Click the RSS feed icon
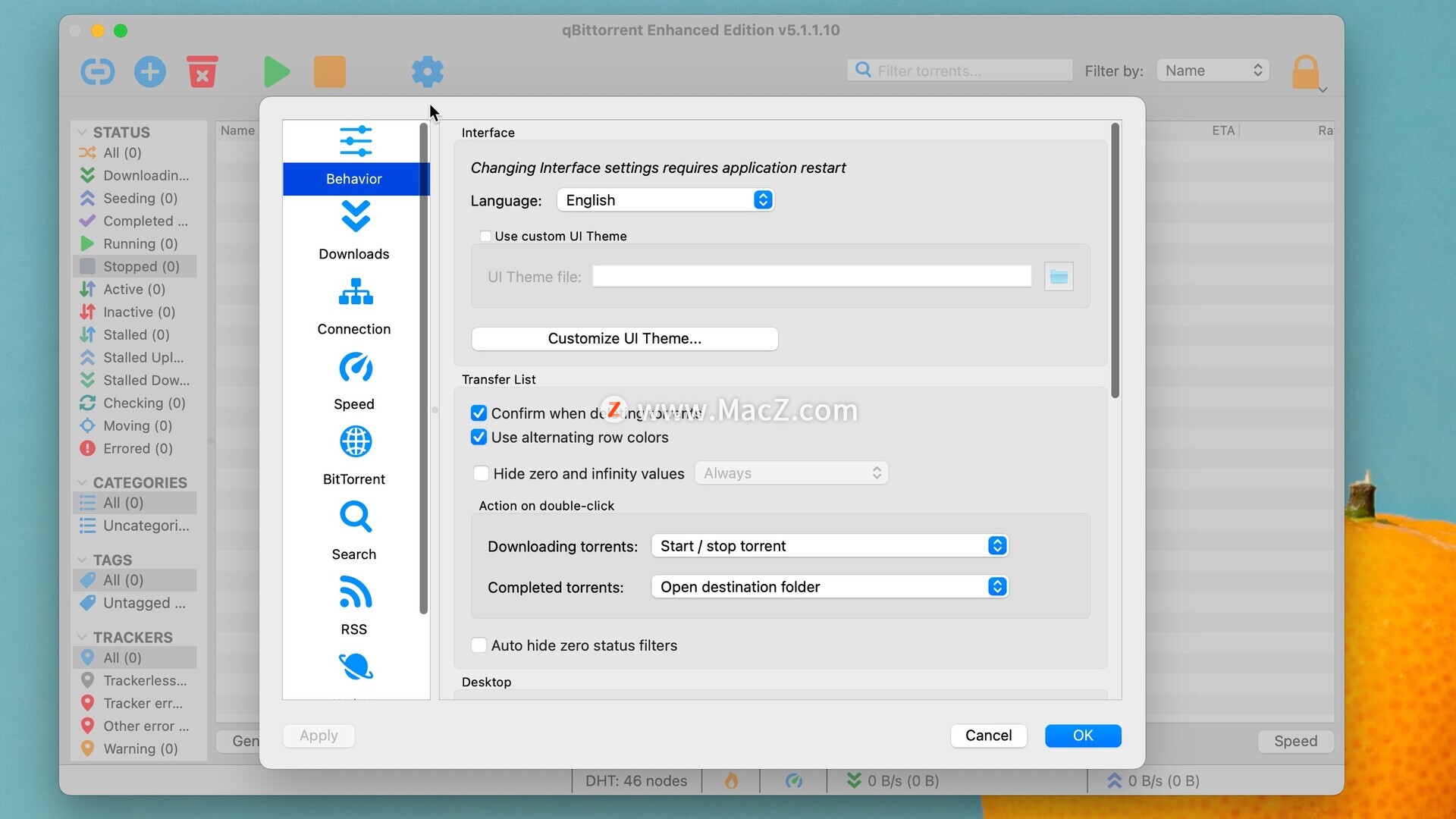The height and width of the screenshot is (819, 1456). point(356,591)
